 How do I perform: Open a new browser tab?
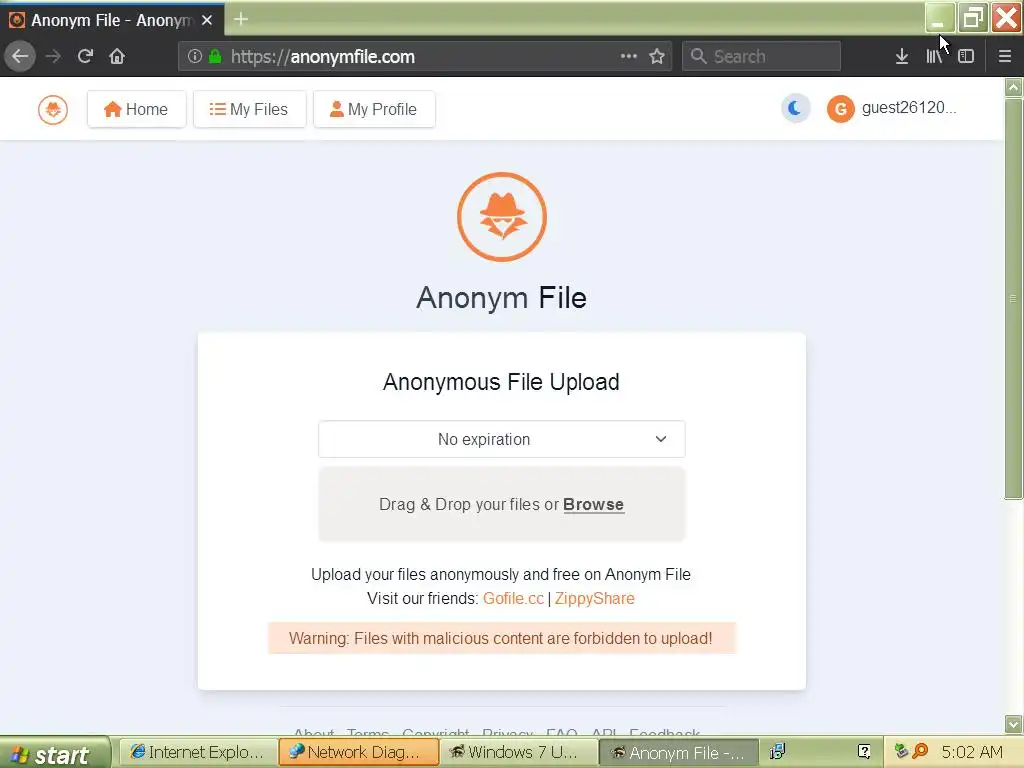[240, 20]
